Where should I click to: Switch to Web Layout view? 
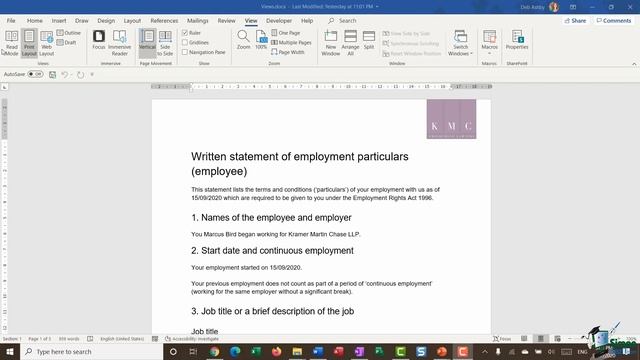click(x=47, y=43)
